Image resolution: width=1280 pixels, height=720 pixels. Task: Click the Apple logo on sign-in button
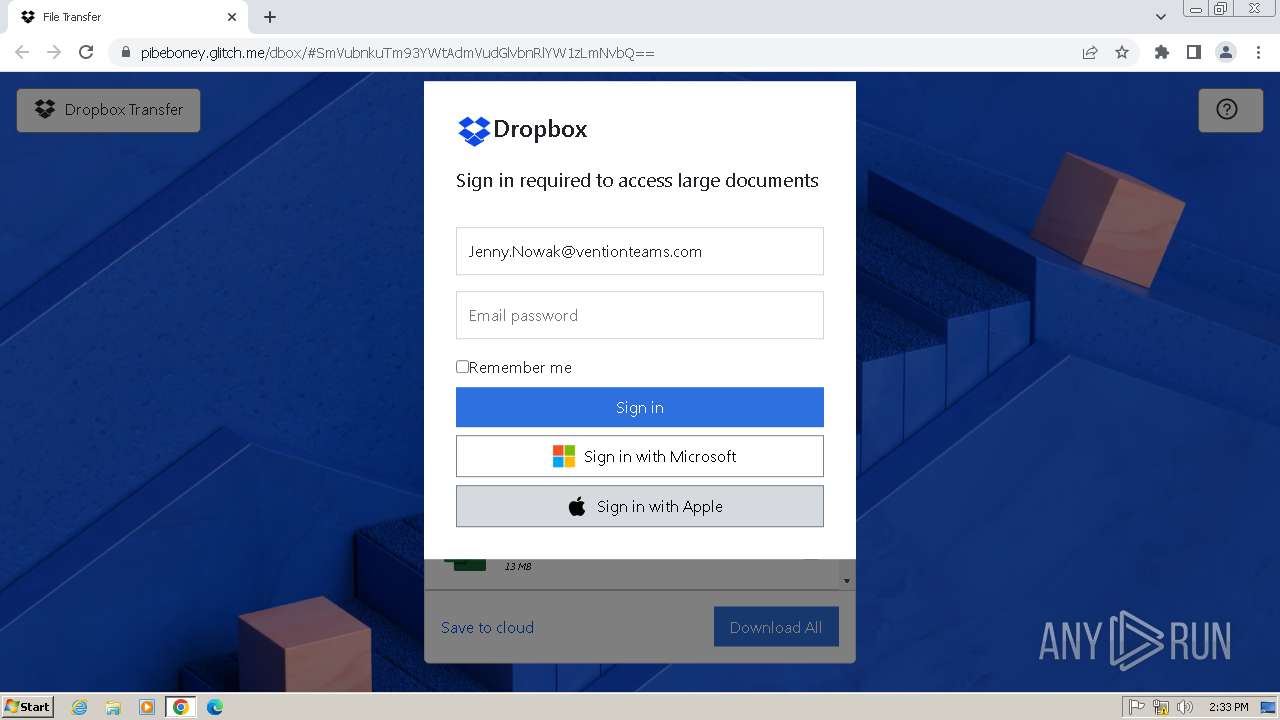point(577,506)
